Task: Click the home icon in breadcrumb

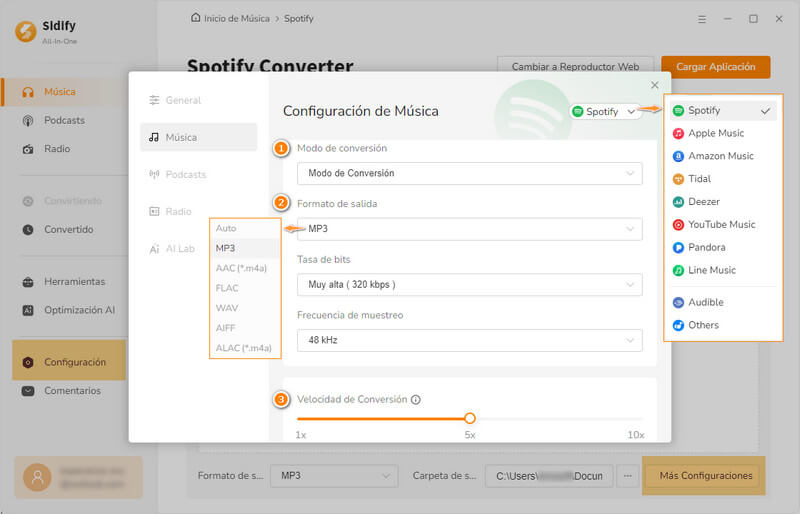Action: click(195, 18)
